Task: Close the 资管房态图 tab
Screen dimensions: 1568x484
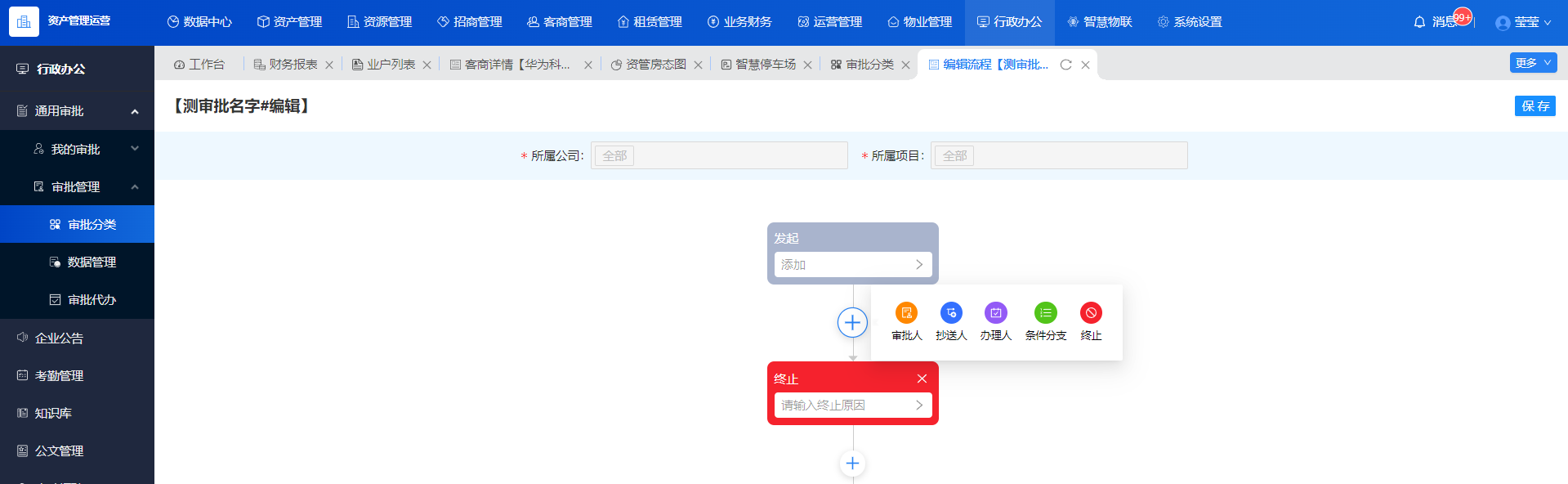Action: (698, 65)
